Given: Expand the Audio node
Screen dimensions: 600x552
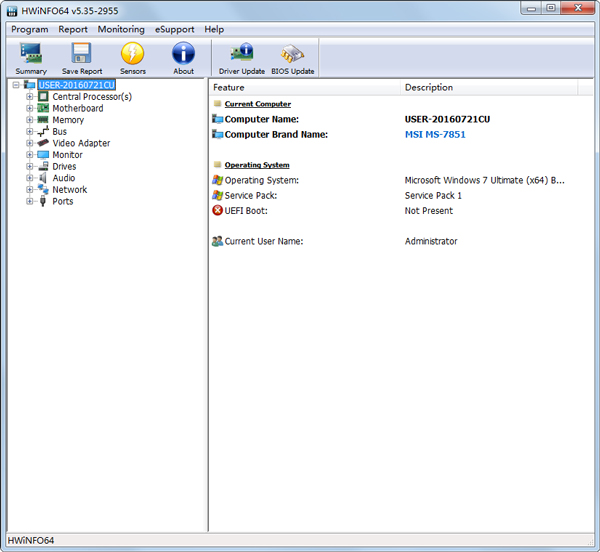Looking at the screenshot, I should click(x=29, y=178).
